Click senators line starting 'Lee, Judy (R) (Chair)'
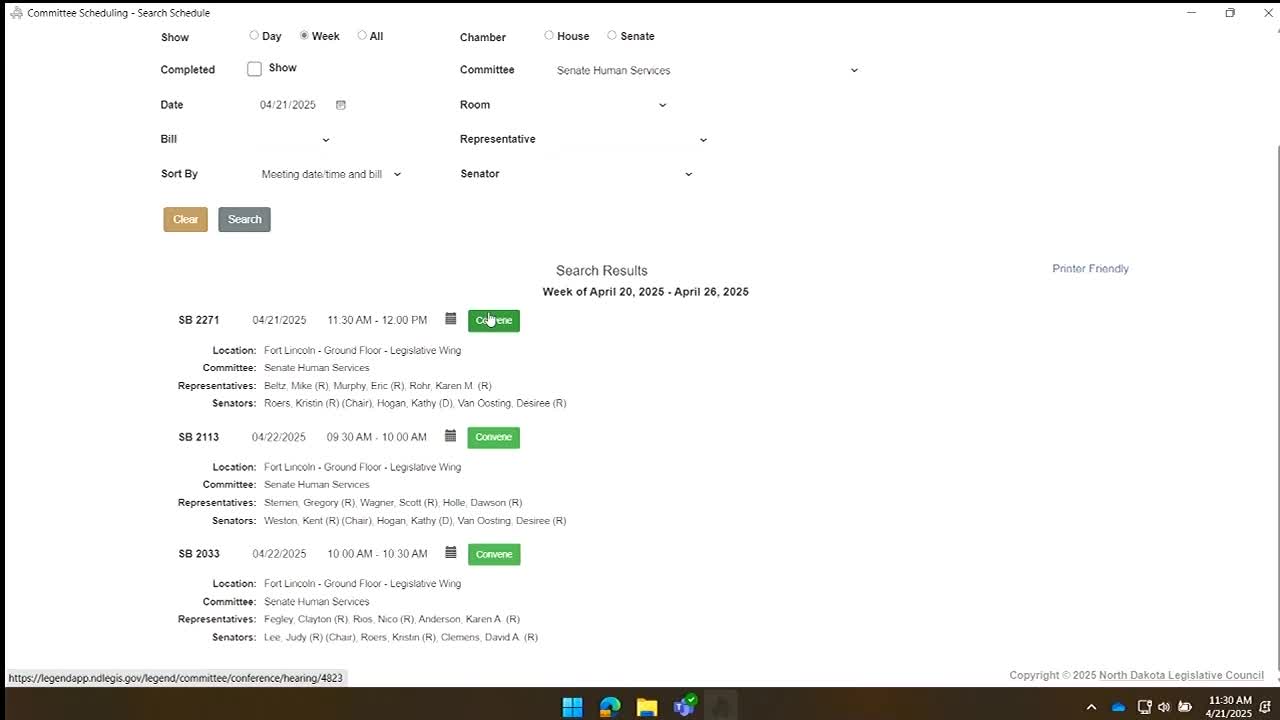 tap(401, 637)
